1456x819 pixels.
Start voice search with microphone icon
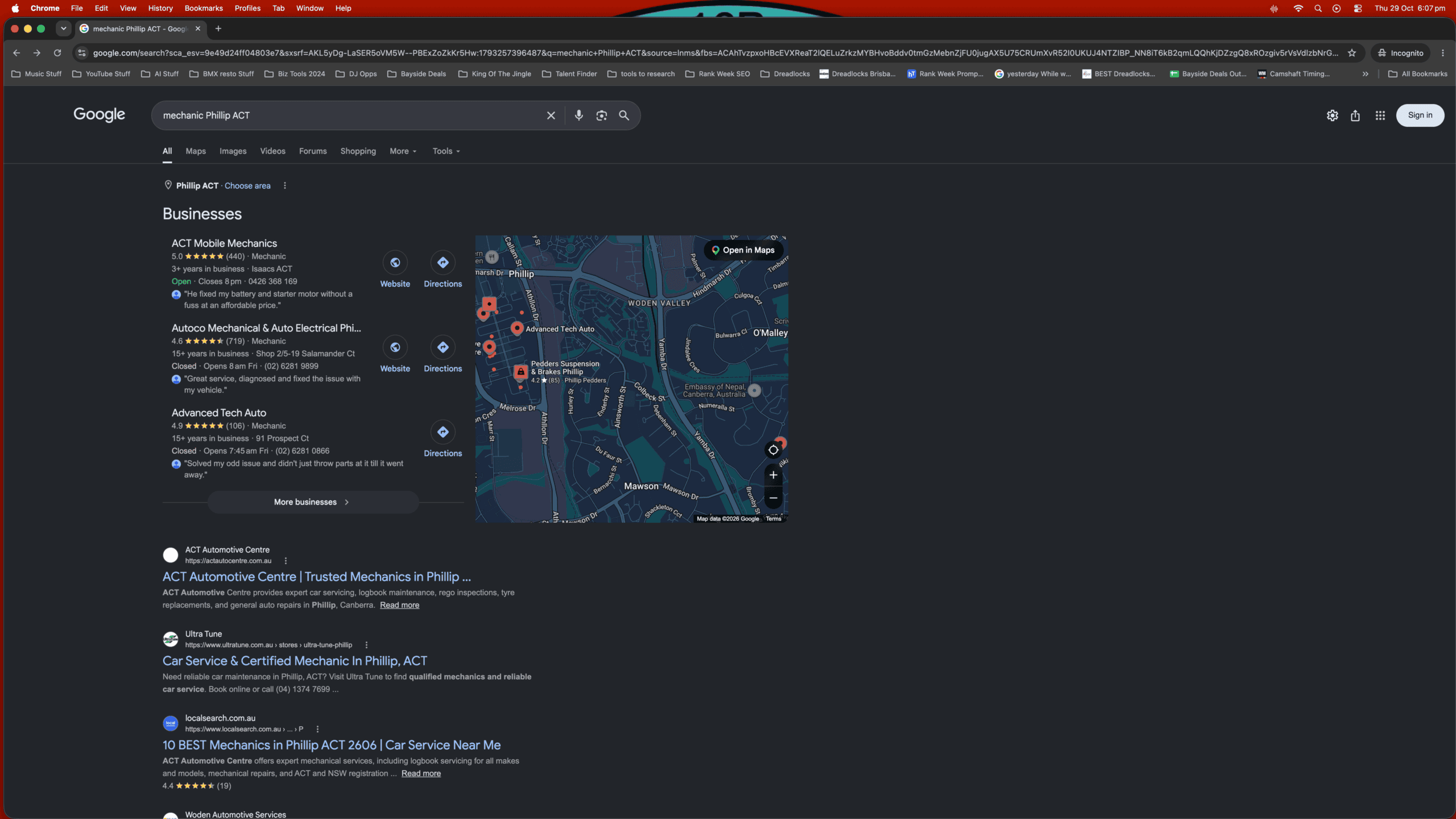[x=578, y=115]
